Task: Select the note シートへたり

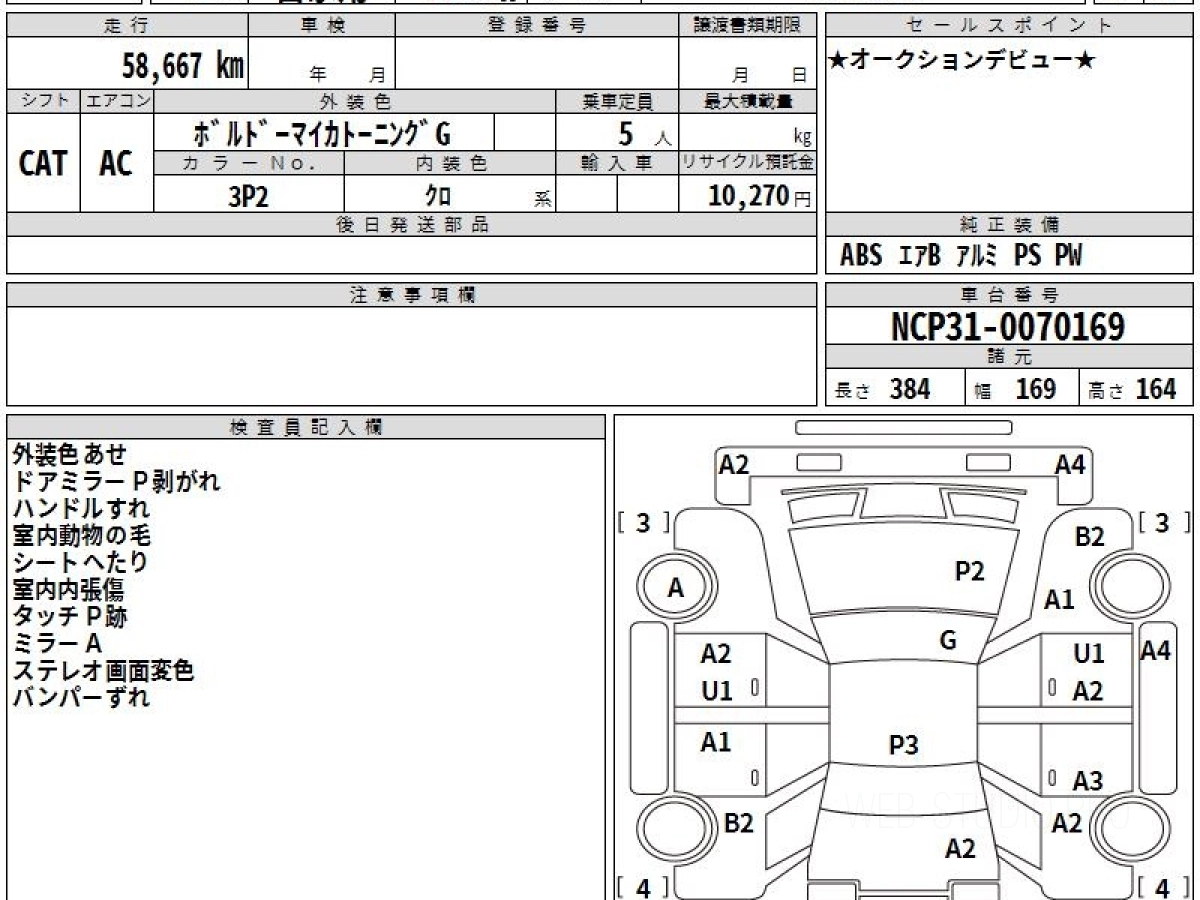Action: [x=80, y=563]
